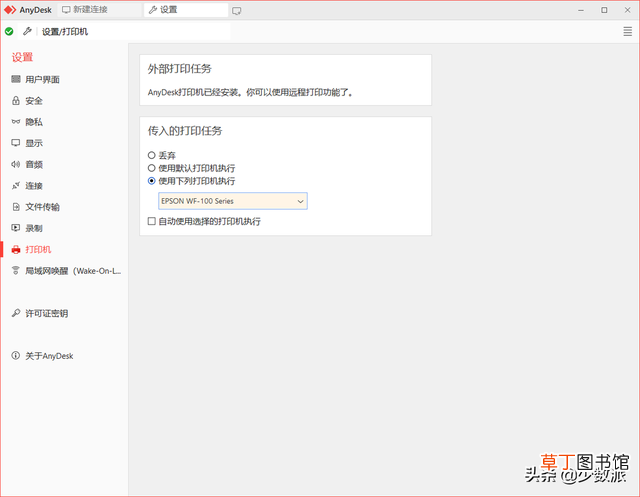Open 关于AnyDesk page
The height and width of the screenshot is (497, 640).
[x=64, y=355]
